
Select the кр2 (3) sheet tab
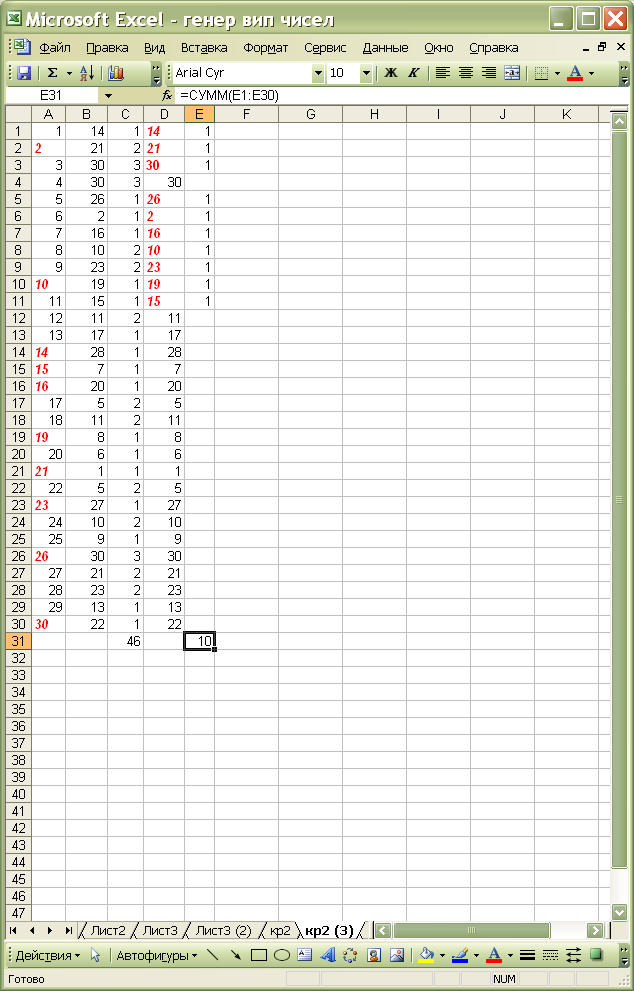[x=329, y=930]
